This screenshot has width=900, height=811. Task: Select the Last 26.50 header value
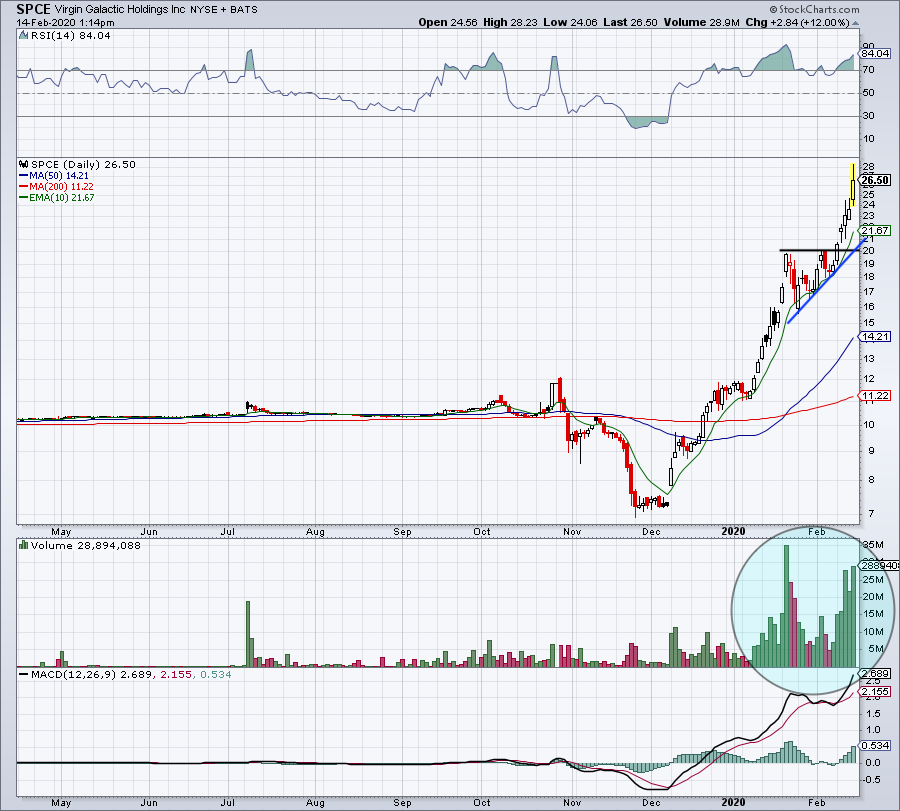[x=630, y=22]
